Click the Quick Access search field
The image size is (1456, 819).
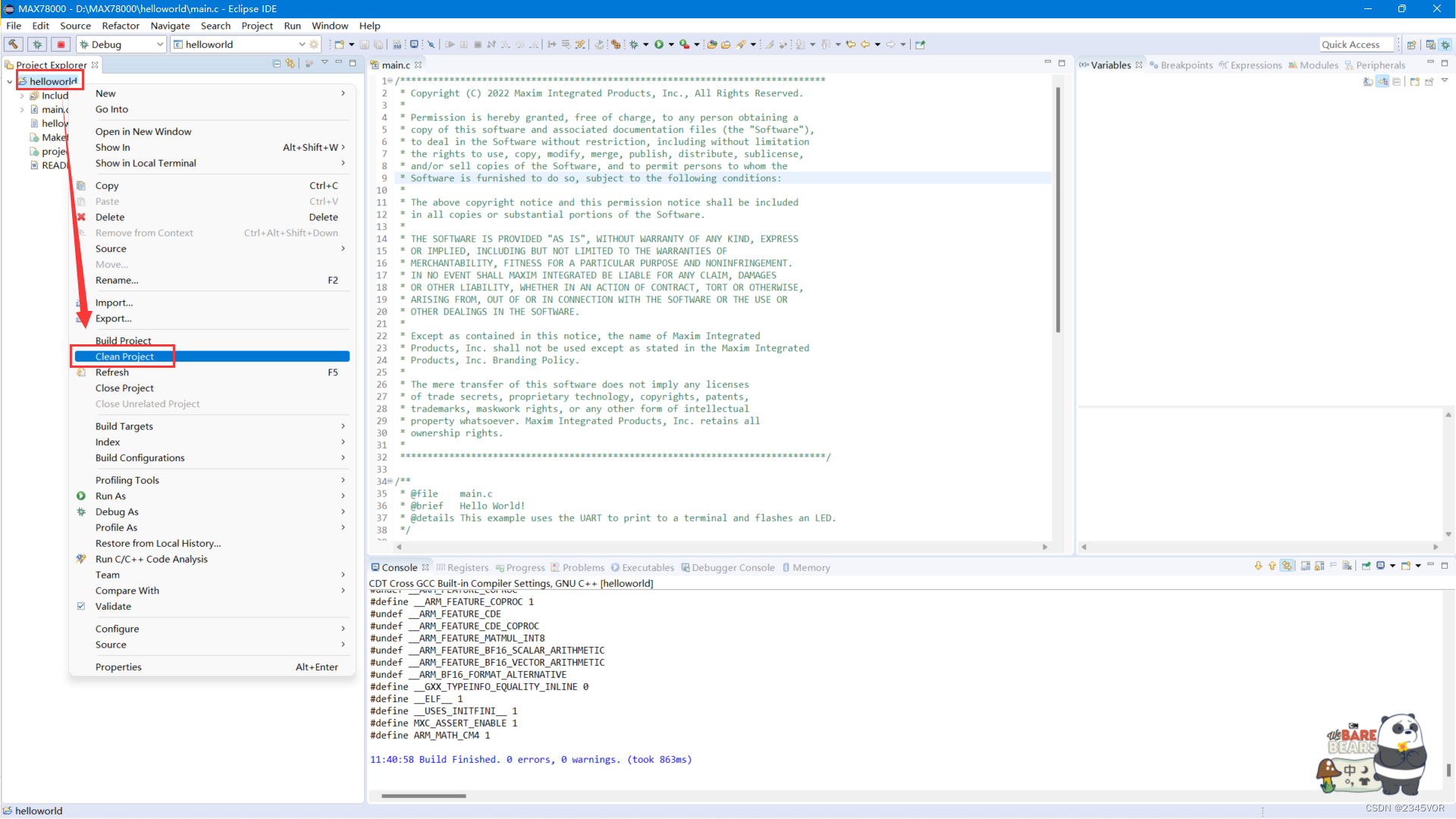1355,45
